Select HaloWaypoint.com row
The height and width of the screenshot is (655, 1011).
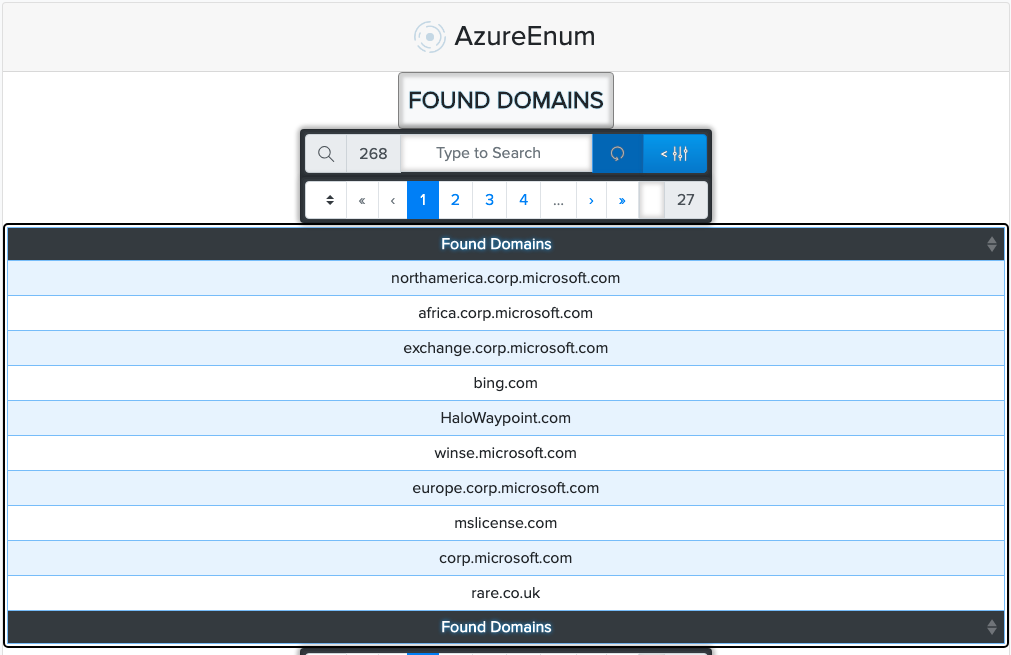click(506, 418)
